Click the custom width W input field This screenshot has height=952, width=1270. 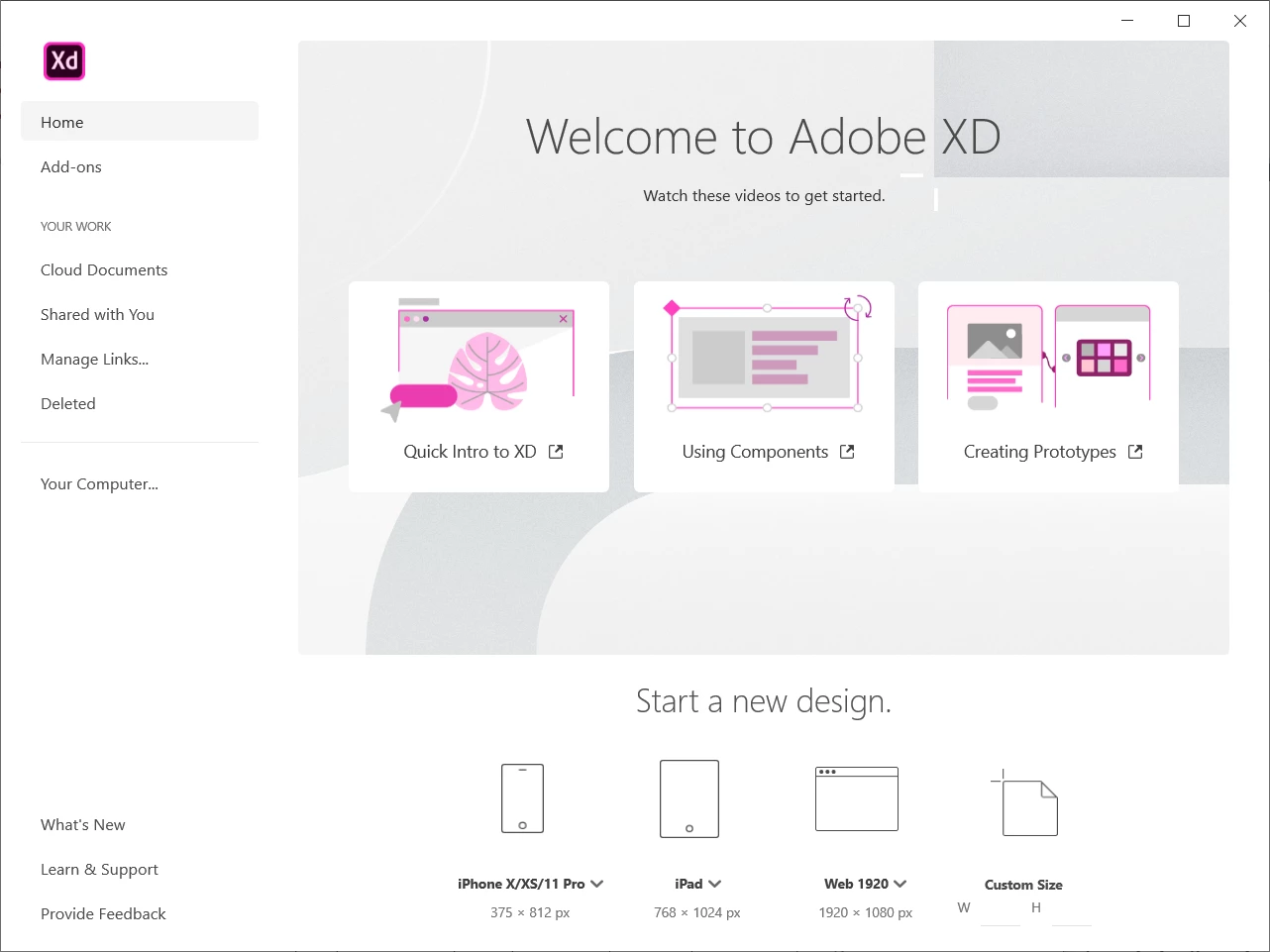click(x=1000, y=909)
